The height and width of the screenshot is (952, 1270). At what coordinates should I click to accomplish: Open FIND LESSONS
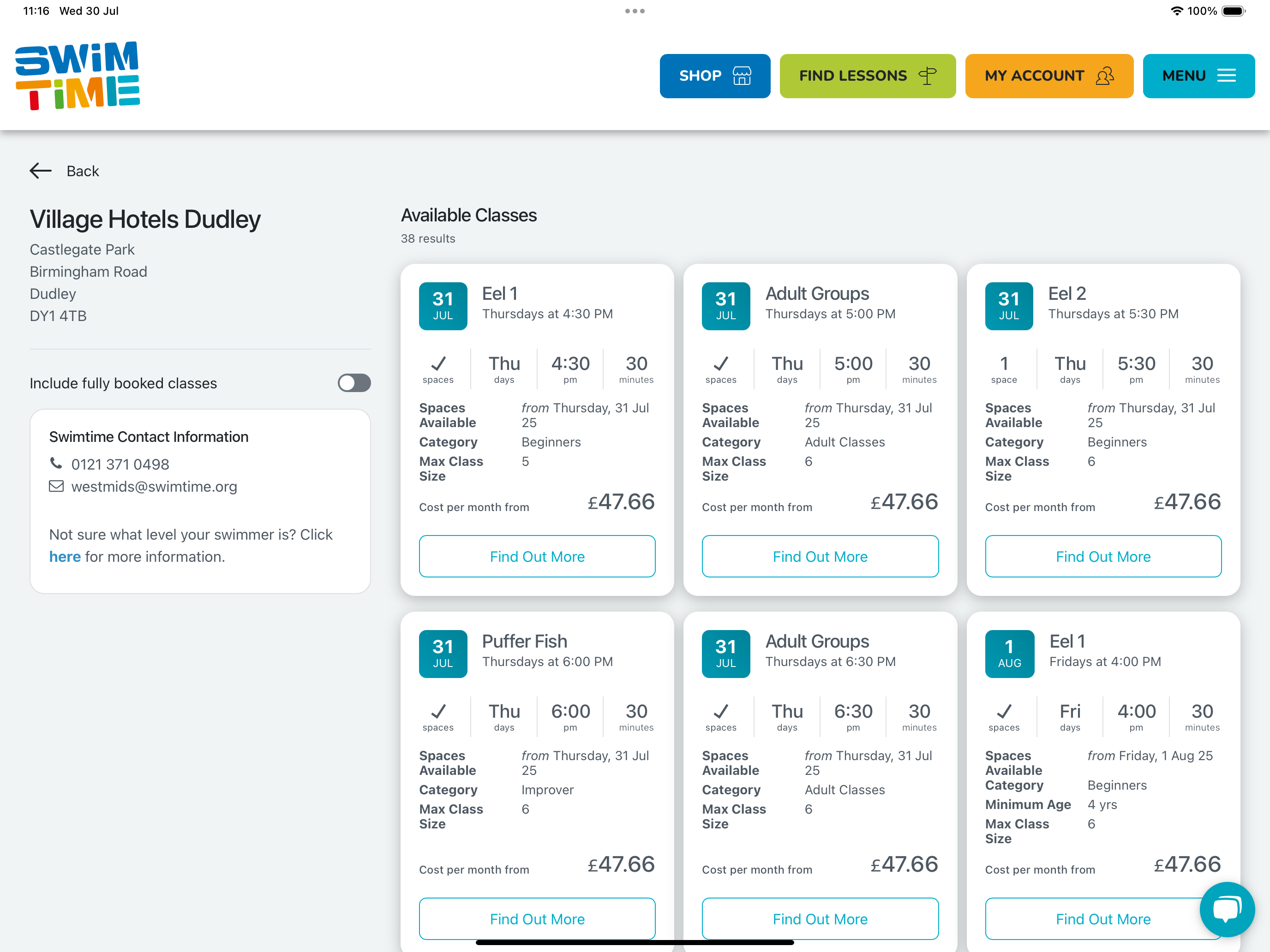pyautogui.click(x=868, y=76)
